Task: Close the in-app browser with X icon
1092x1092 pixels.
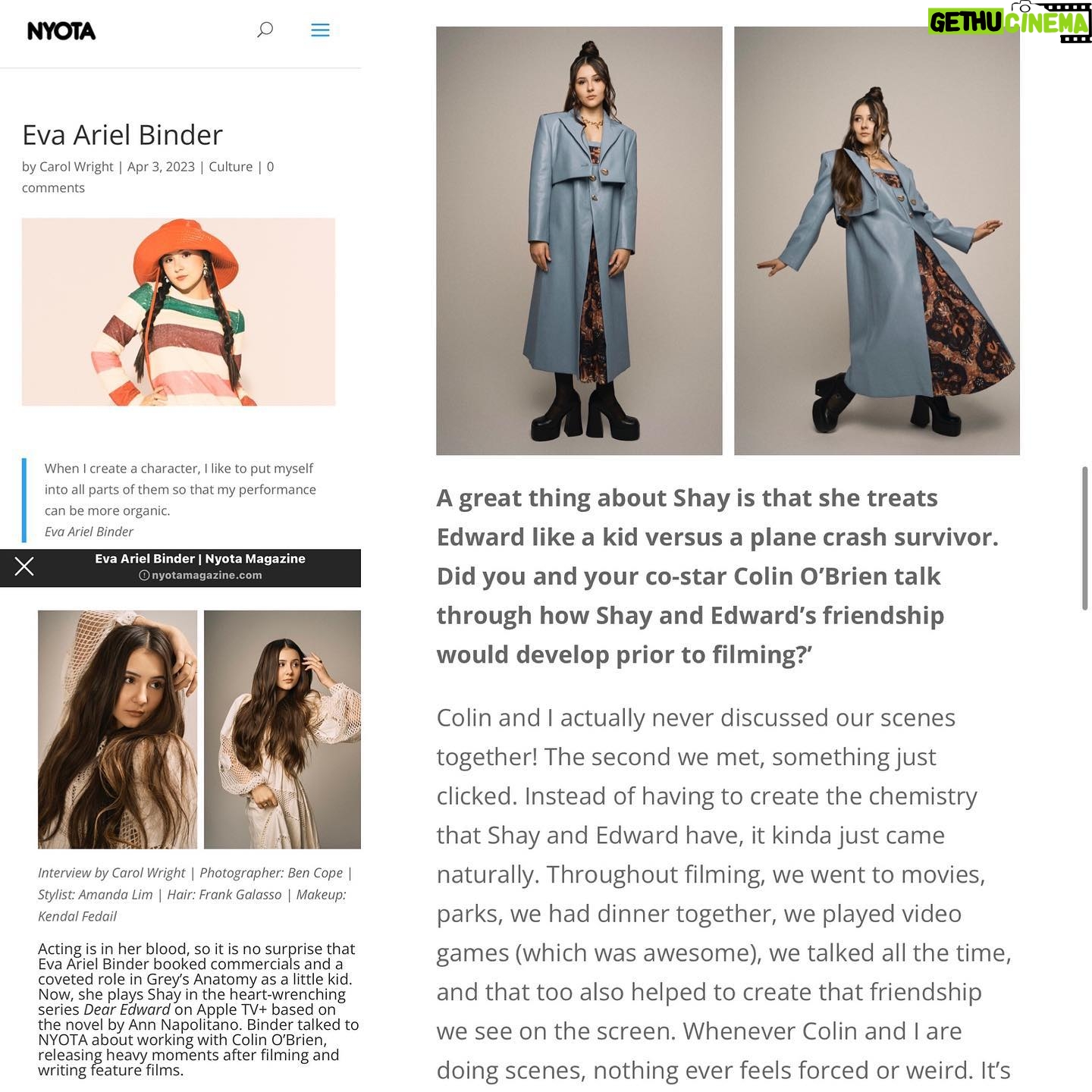Action: (x=24, y=566)
